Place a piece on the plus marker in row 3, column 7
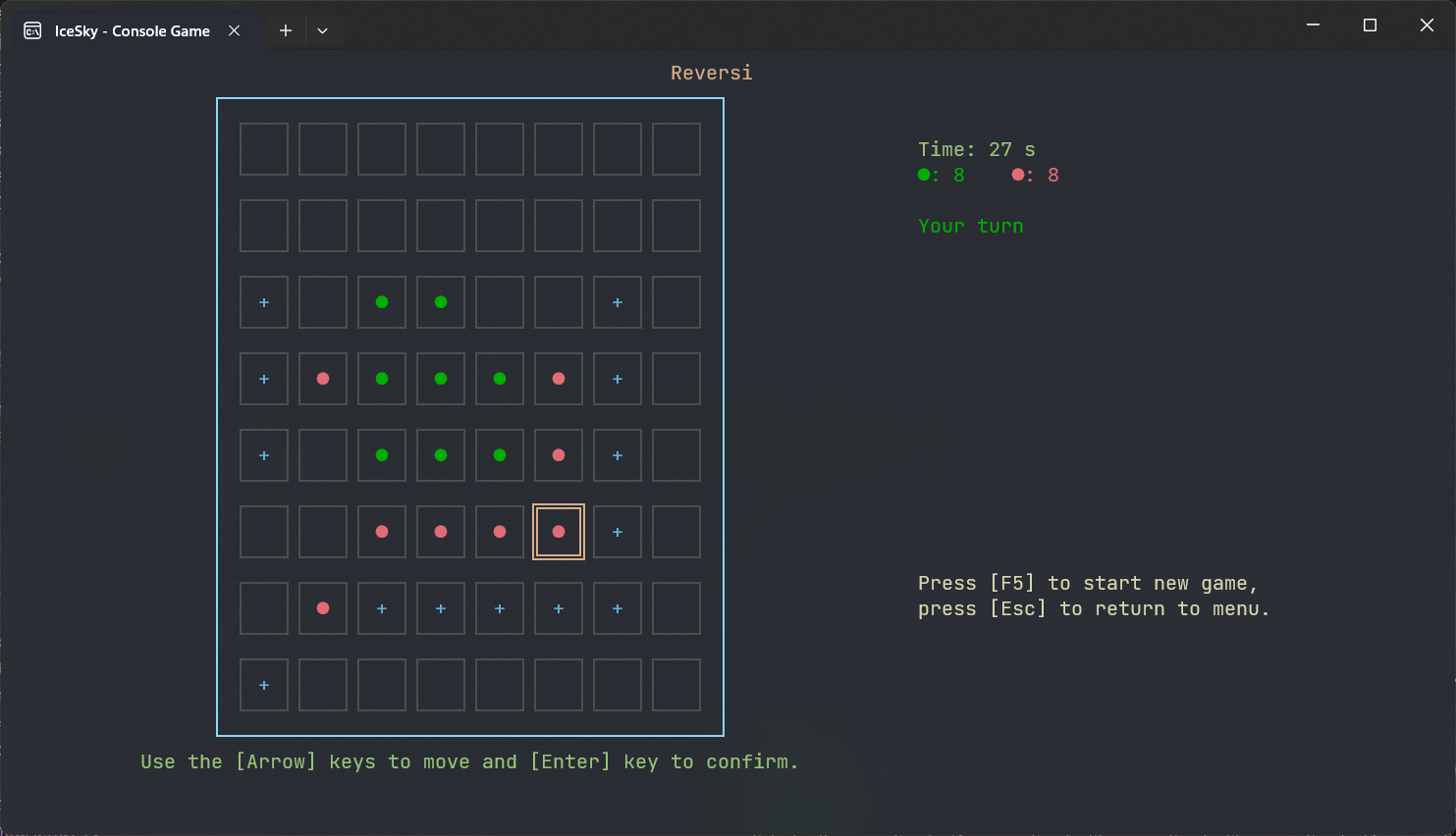This screenshot has height=836, width=1456. 618,302
